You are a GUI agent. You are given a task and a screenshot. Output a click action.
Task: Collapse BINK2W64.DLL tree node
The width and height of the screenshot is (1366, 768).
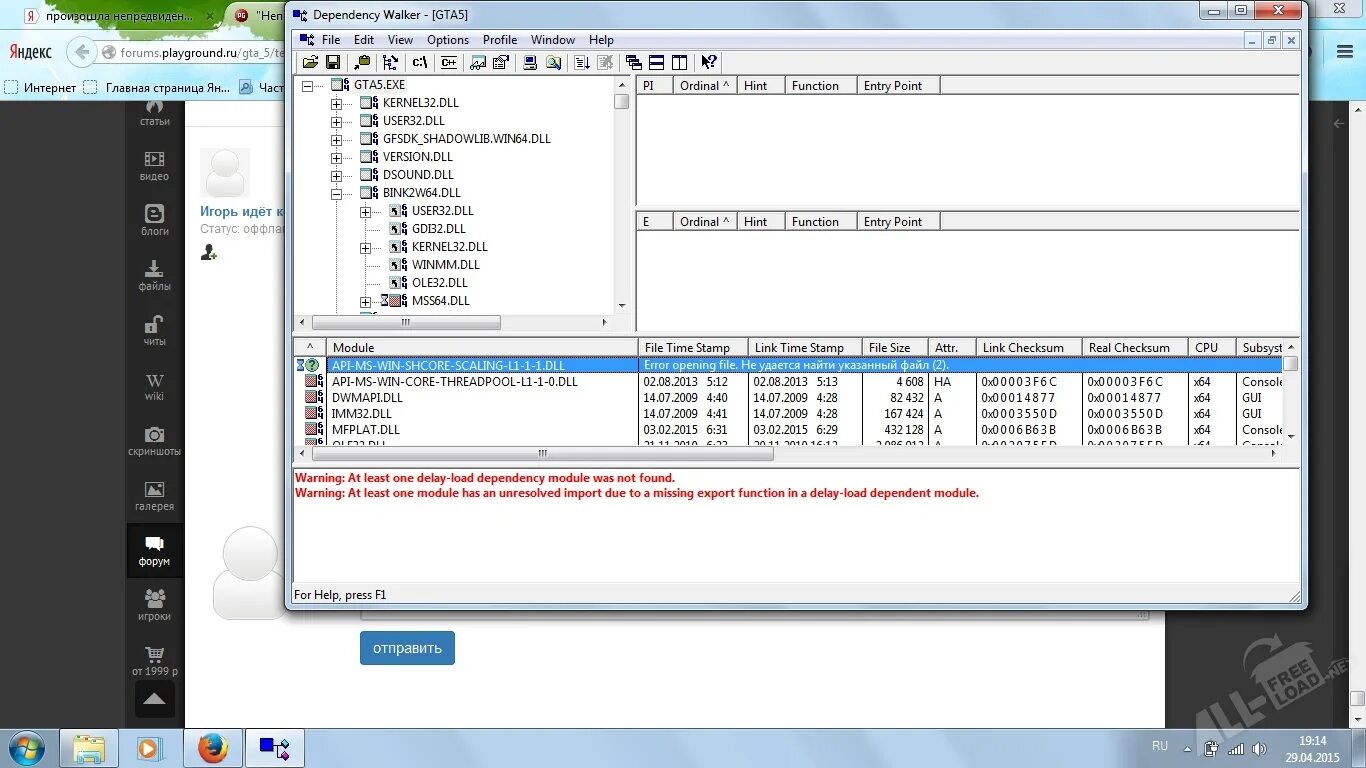coord(336,194)
